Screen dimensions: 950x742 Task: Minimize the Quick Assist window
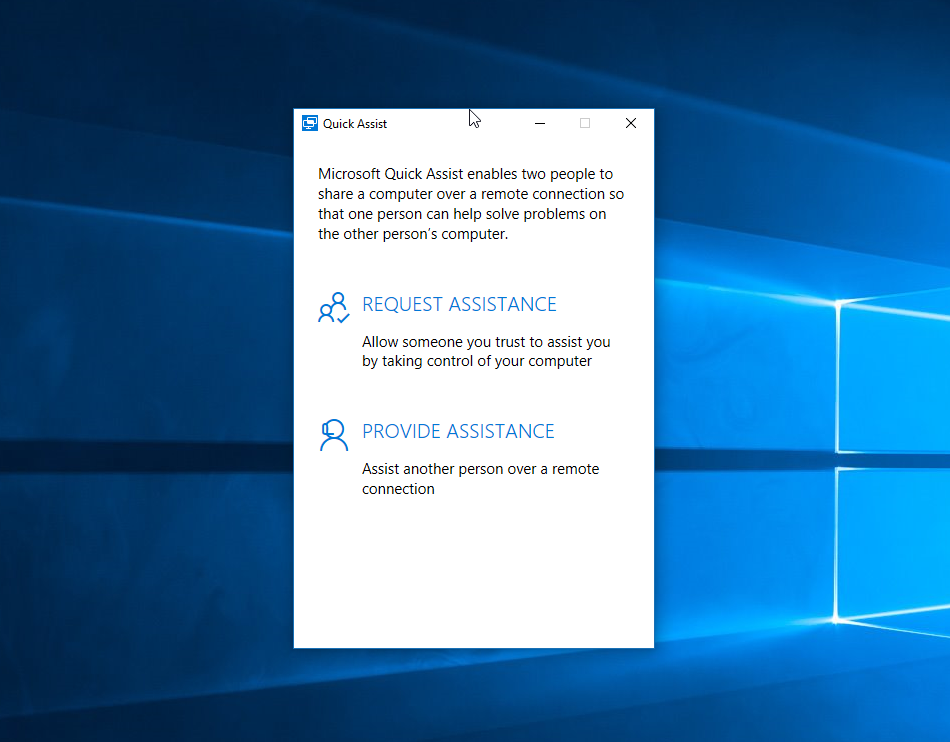pos(540,123)
